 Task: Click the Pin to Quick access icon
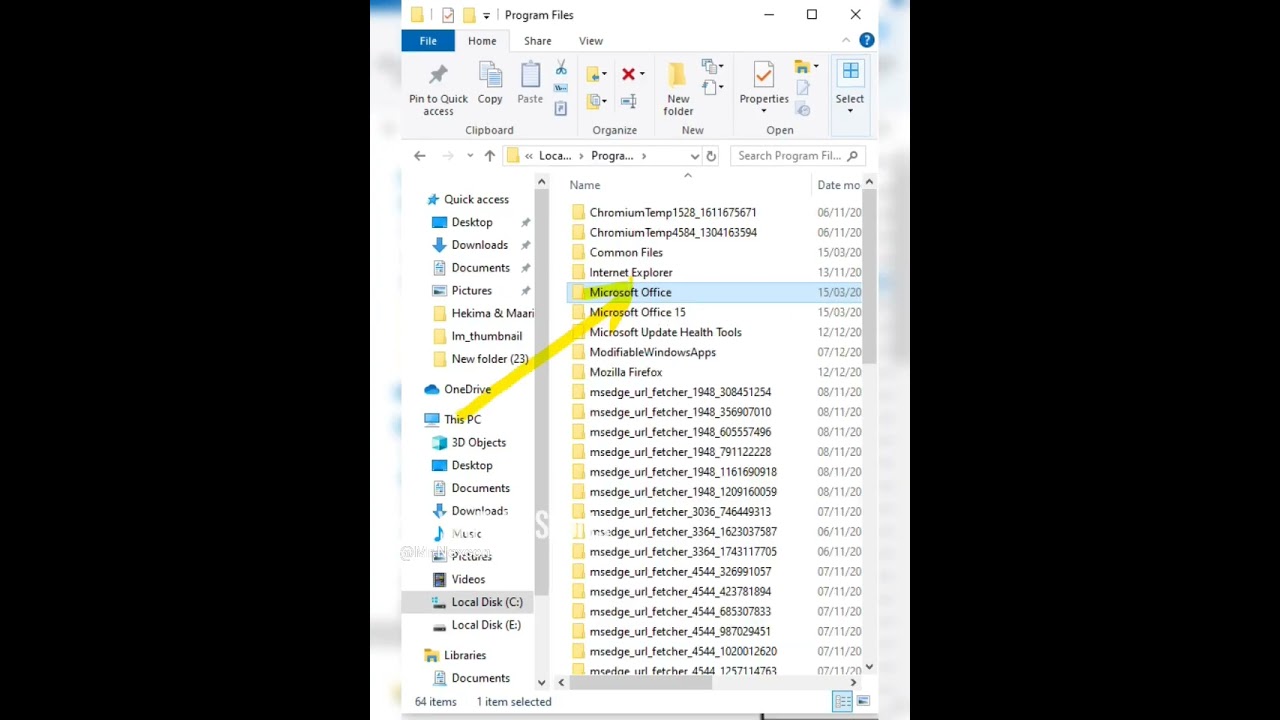438,75
